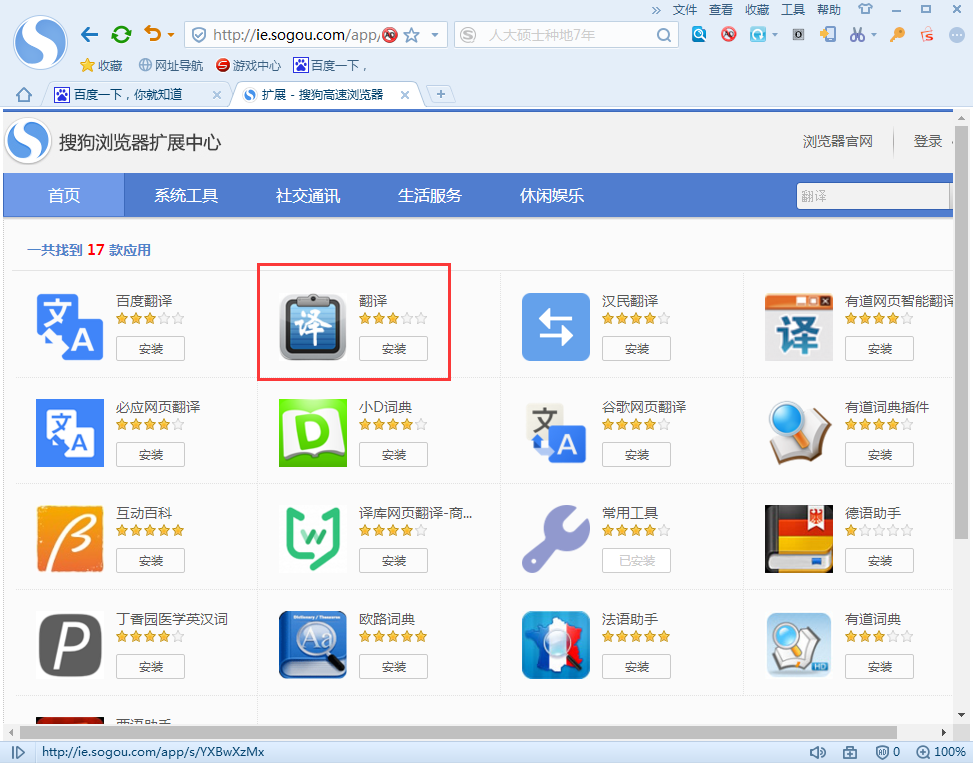Click the green page refresh icon
The image size is (973, 763).
point(121,33)
